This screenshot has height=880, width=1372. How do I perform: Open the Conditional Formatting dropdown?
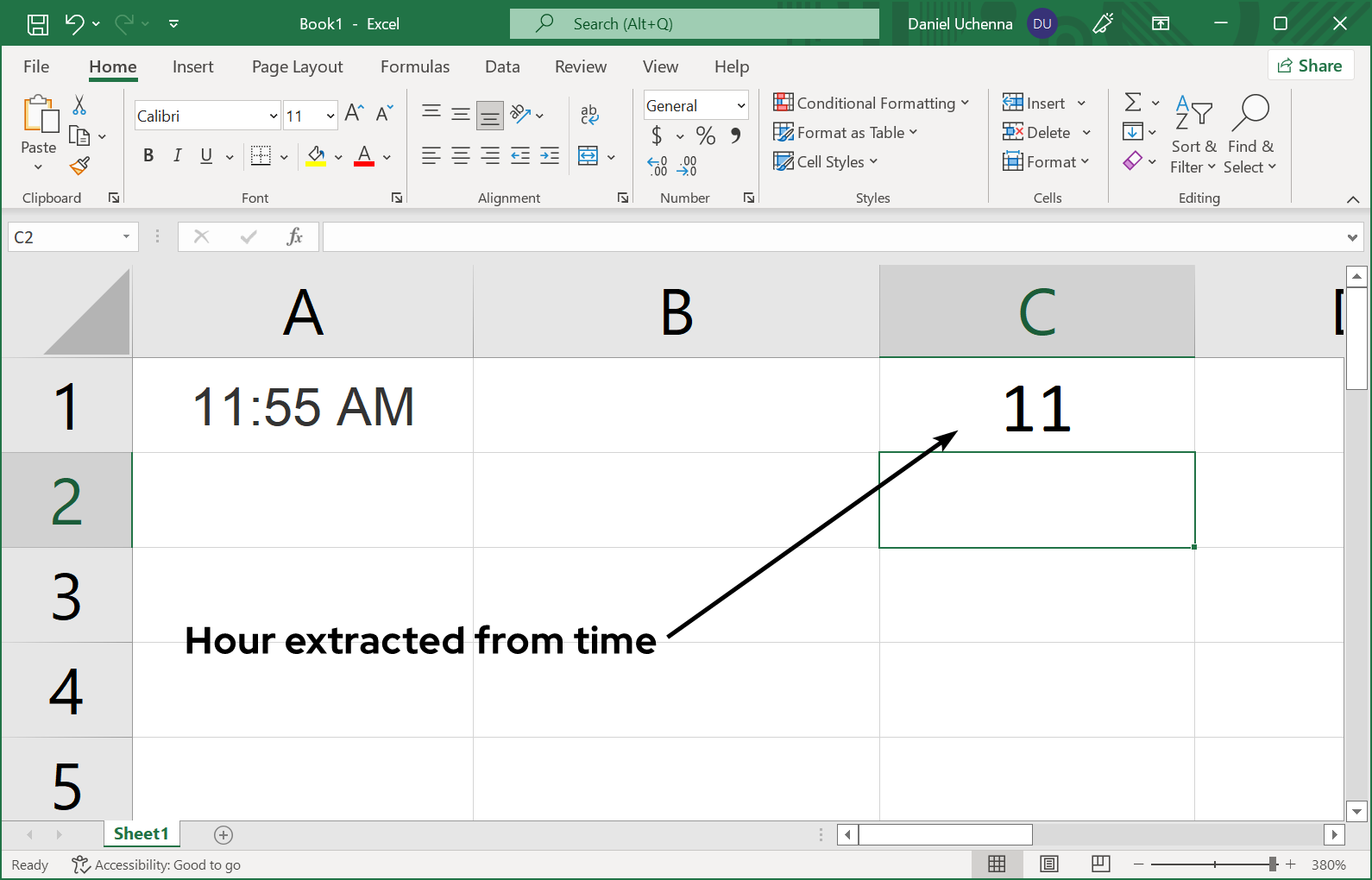(872, 104)
